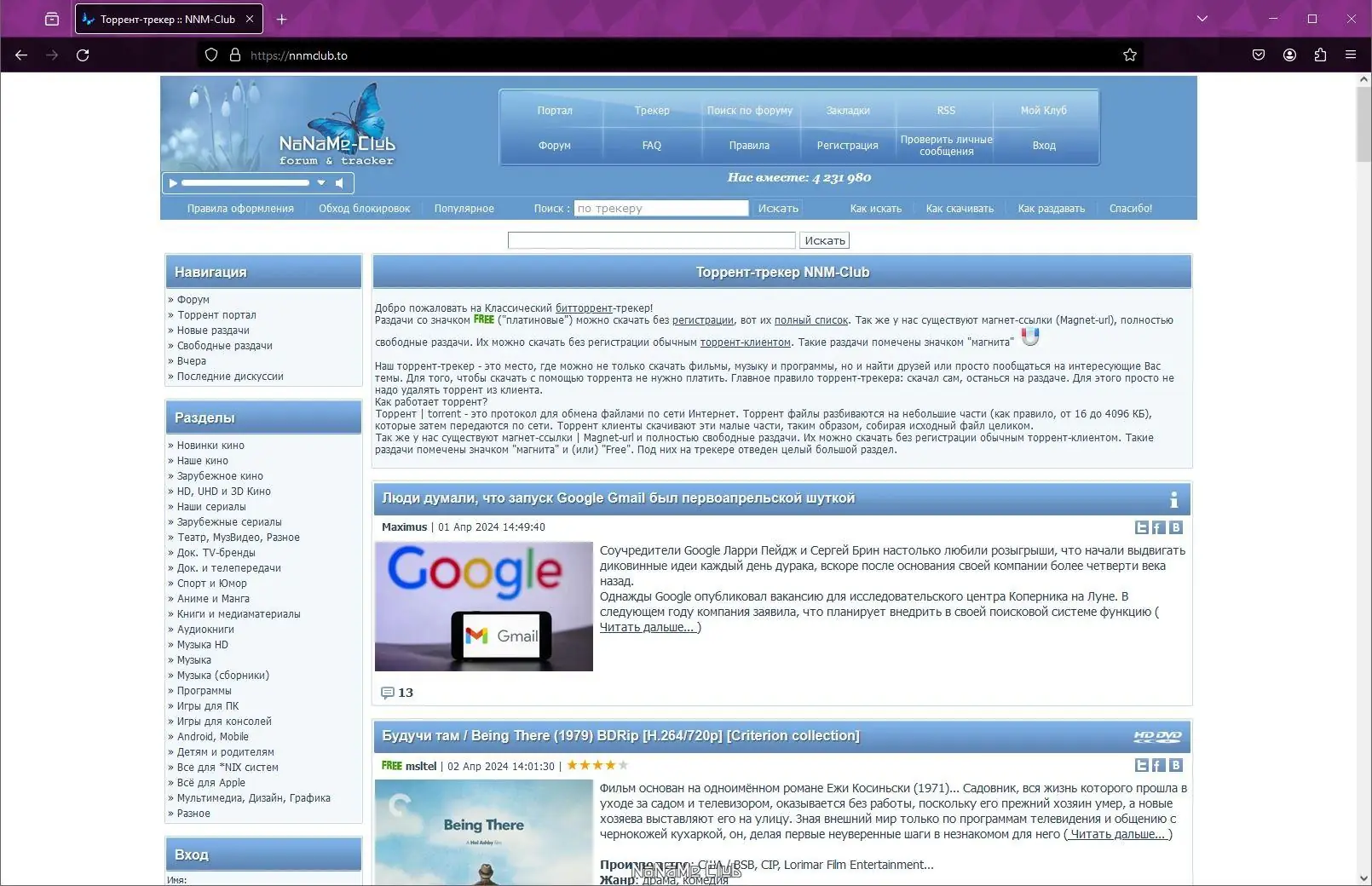Bookmark this page with the star icon

pyautogui.click(x=1130, y=55)
